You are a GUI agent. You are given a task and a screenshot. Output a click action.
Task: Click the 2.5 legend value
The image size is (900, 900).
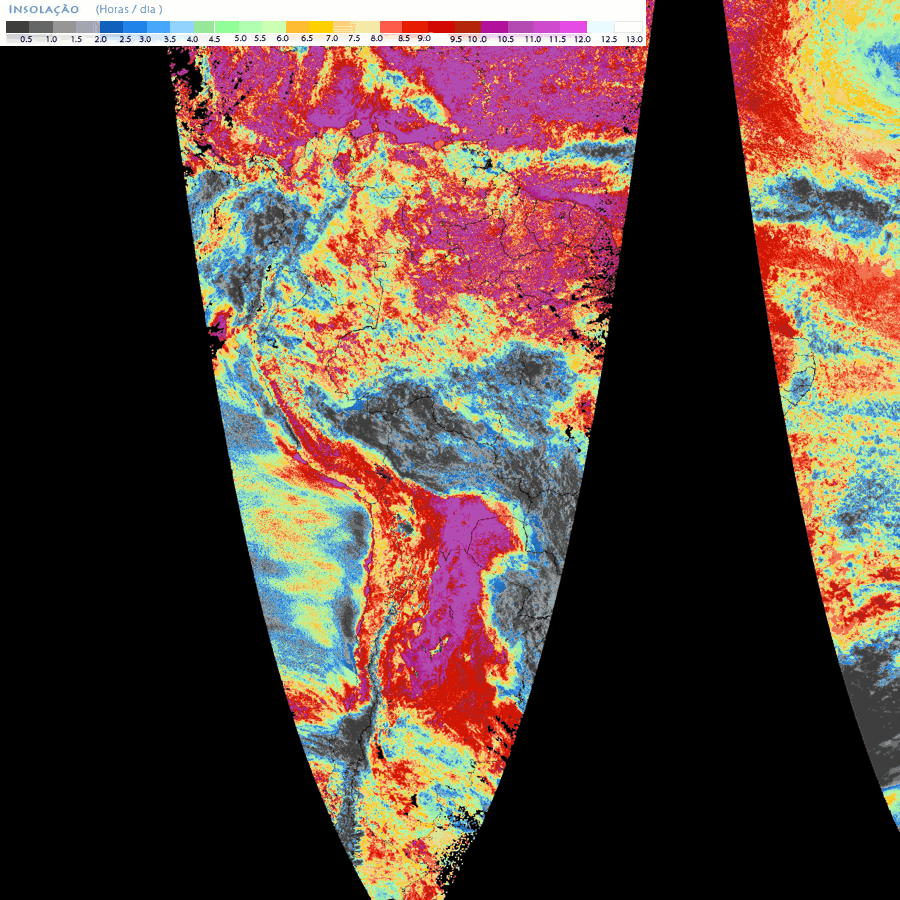click(125, 39)
